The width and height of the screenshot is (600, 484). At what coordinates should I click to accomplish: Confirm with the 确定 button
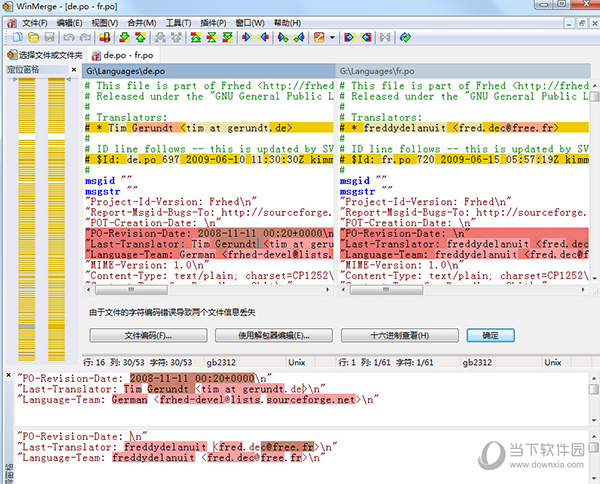coord(490,334)
